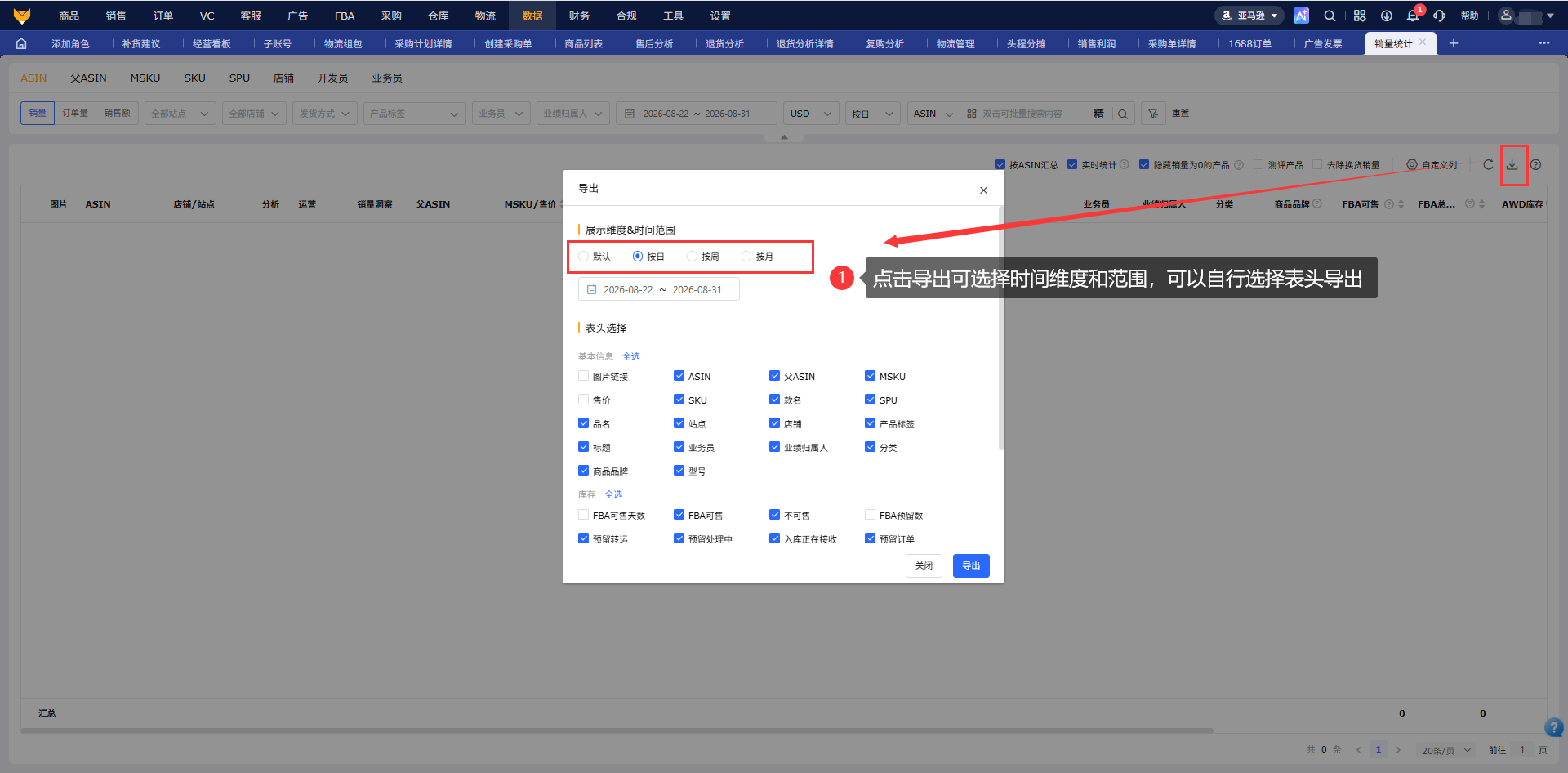Expand the 全部站点 dropdown

pos(180,114)
